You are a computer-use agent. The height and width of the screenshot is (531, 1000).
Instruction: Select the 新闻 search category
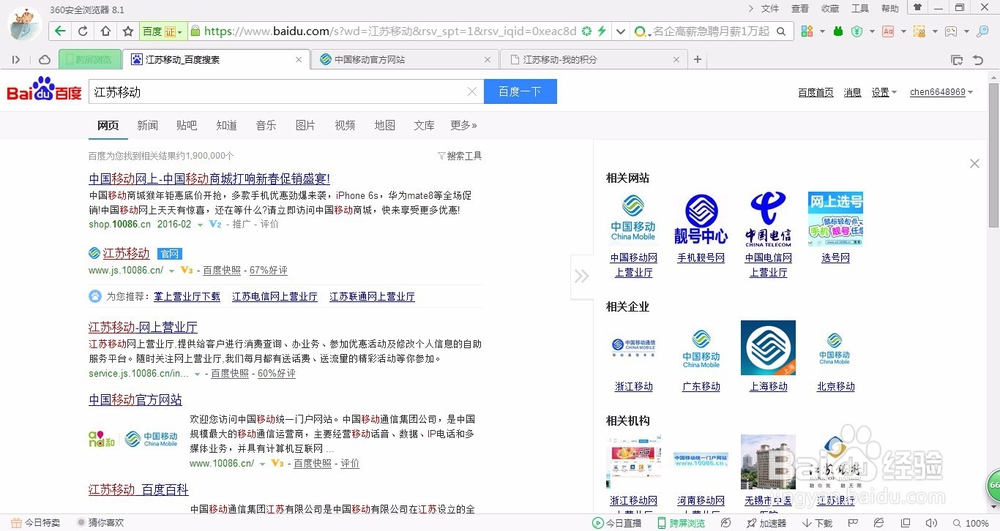point(147,126)
